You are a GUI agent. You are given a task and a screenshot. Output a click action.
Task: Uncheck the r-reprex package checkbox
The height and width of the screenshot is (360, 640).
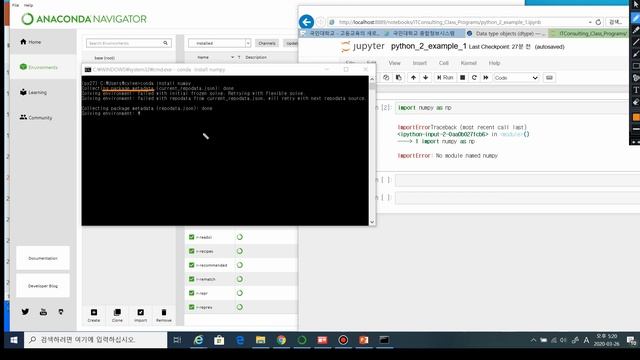point(191,307)
